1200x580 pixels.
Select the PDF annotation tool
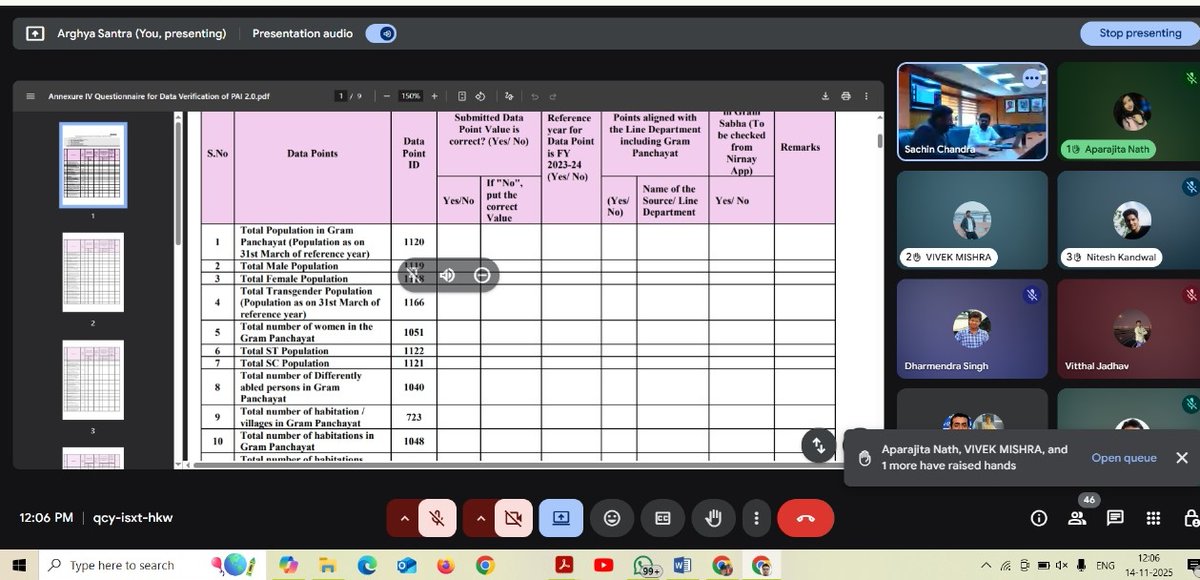click(x=509, y=96)
